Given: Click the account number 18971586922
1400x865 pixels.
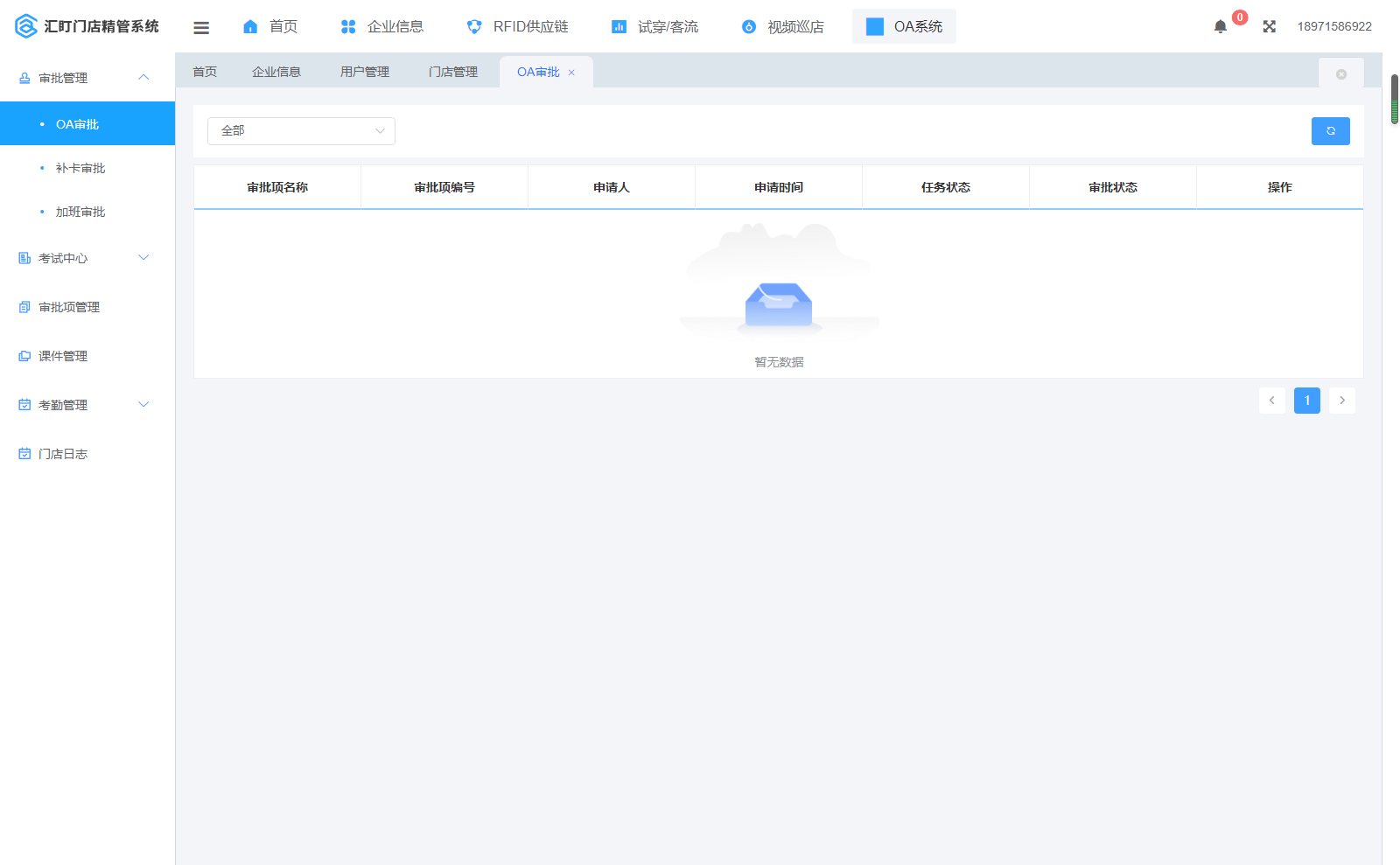Looking at the screenshot, I should pos(1334,26).
